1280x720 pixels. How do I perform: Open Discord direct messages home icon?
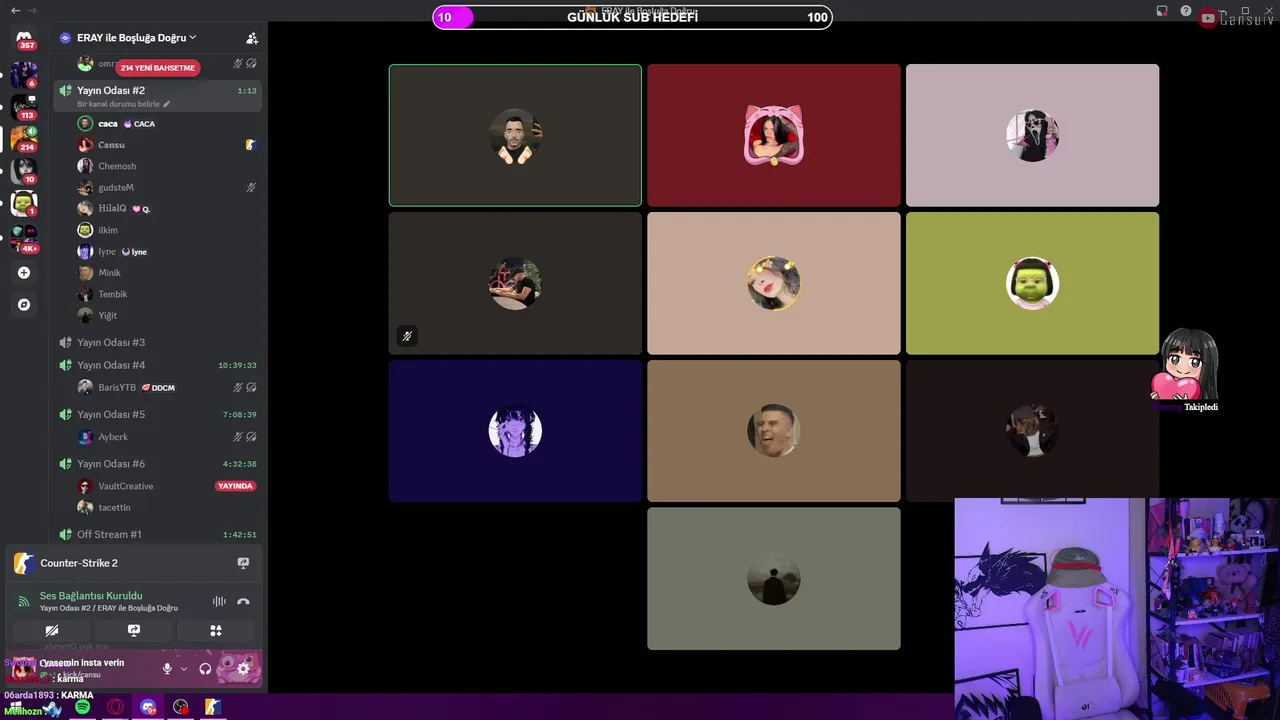pos(24,37)
